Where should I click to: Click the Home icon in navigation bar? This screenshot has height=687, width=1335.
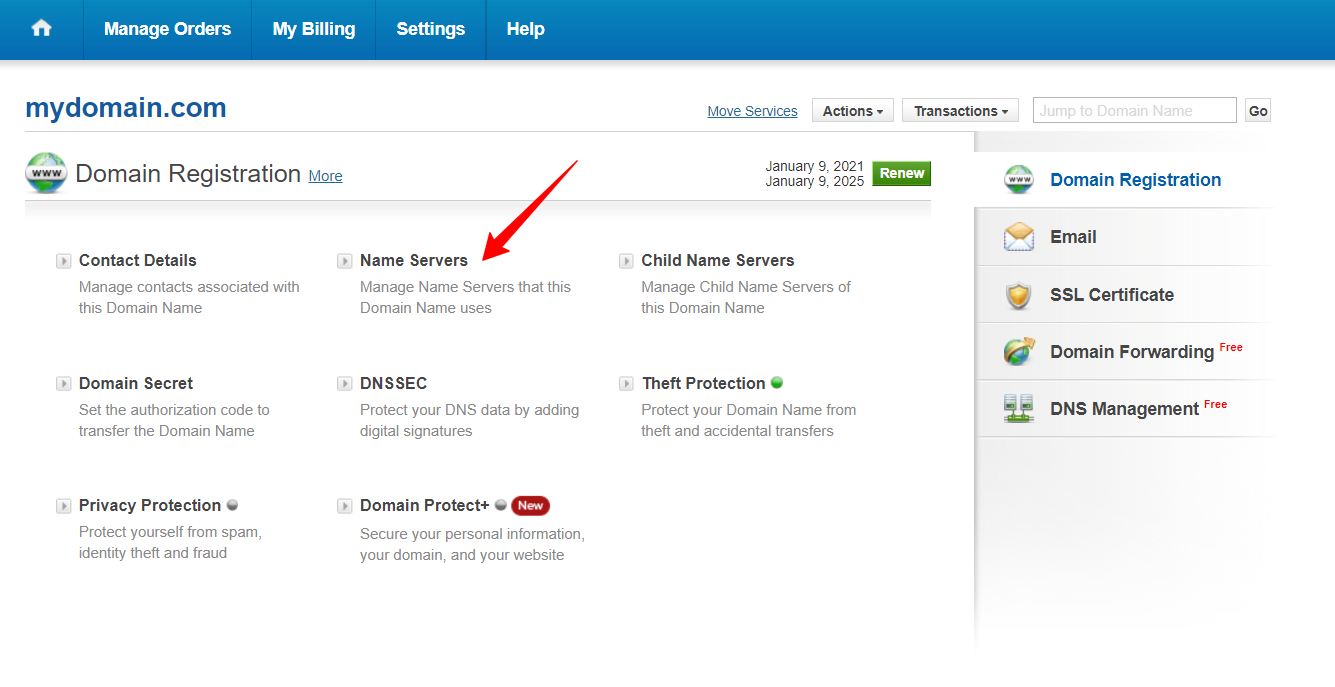(x=41, y=29)
